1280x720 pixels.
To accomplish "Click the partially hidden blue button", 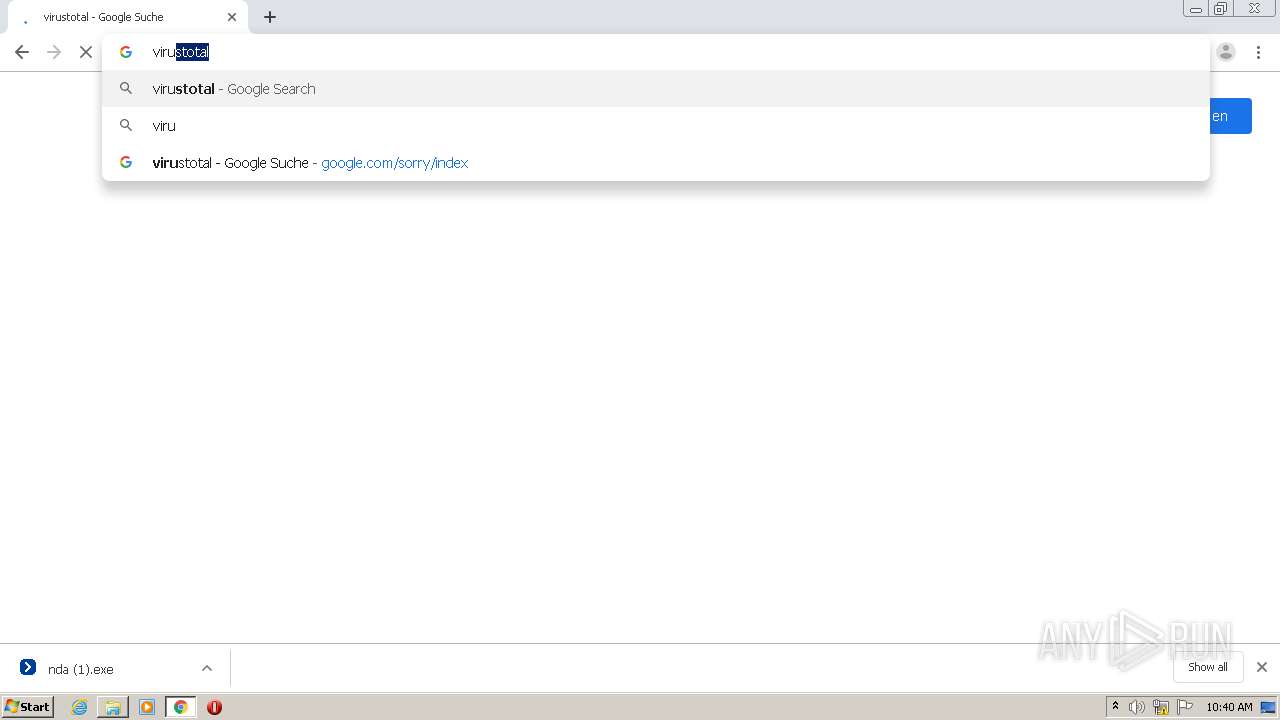I will pos(1231,116).
